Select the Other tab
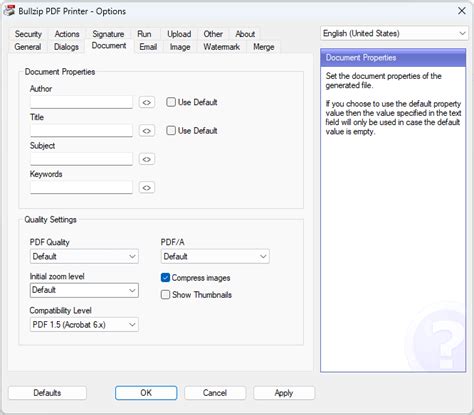The width and height of the screenshot is (474, 415). 213,34
